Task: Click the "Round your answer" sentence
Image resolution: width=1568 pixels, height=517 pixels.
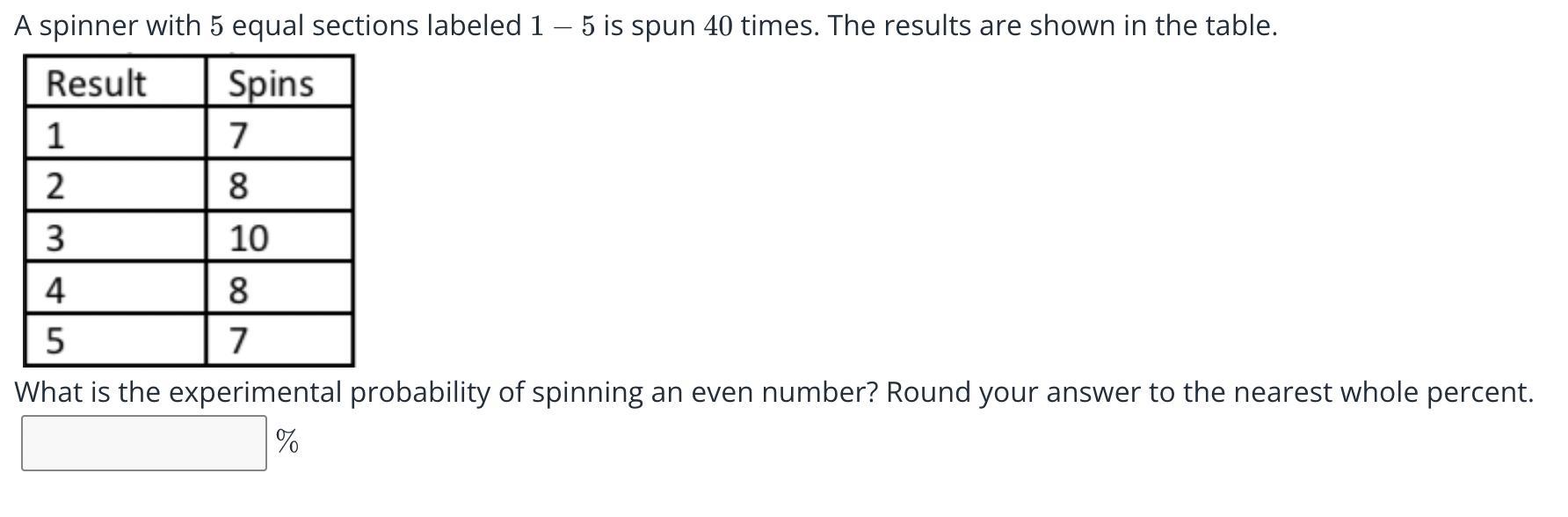Action: tap(1209, 392)
